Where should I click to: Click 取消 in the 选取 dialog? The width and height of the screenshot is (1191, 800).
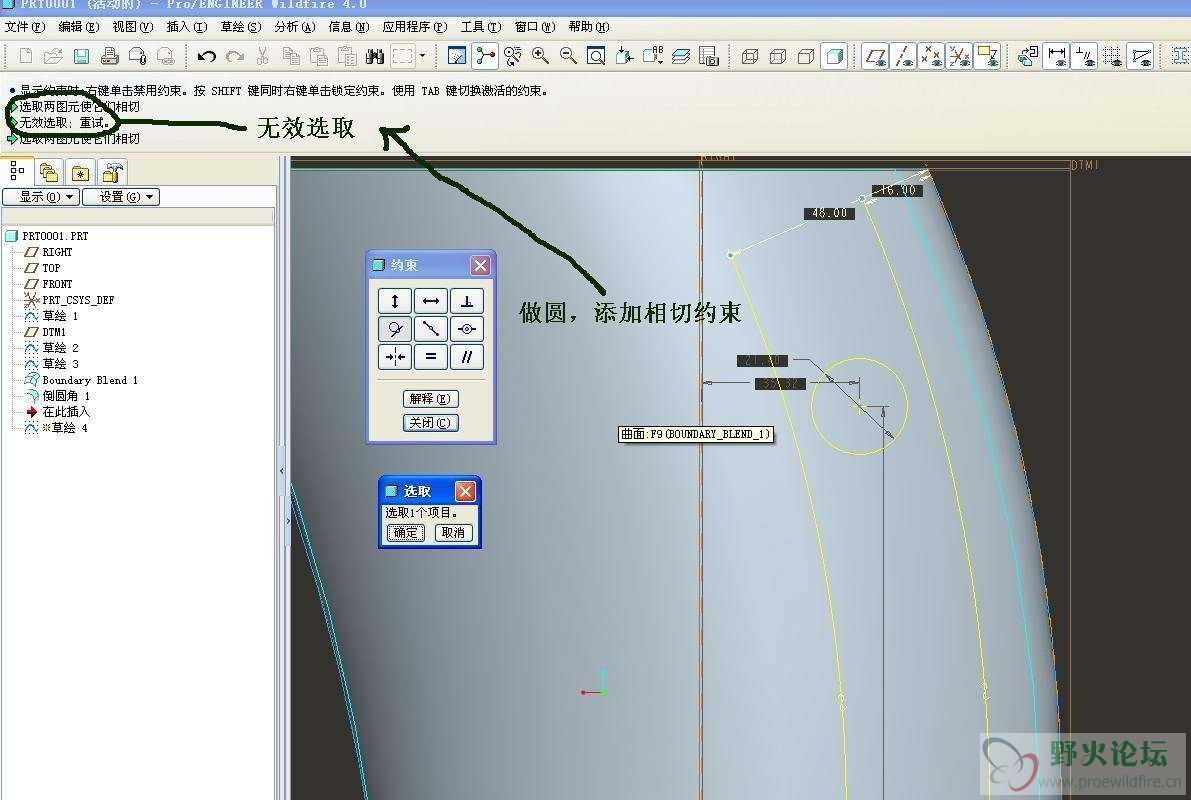453,533
